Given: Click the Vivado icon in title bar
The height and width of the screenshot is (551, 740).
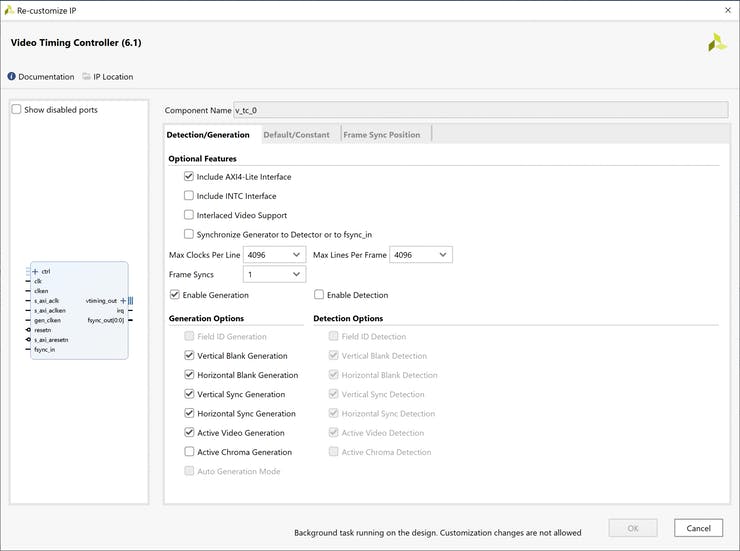Looking at the screenshot, I should tap(9, 9).
